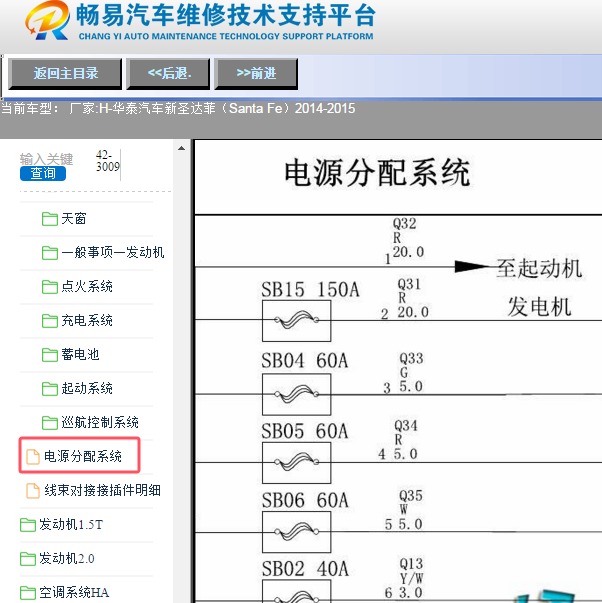
Task: Open the 一般事项一发动机 folder icon
Action: [50, 253]
